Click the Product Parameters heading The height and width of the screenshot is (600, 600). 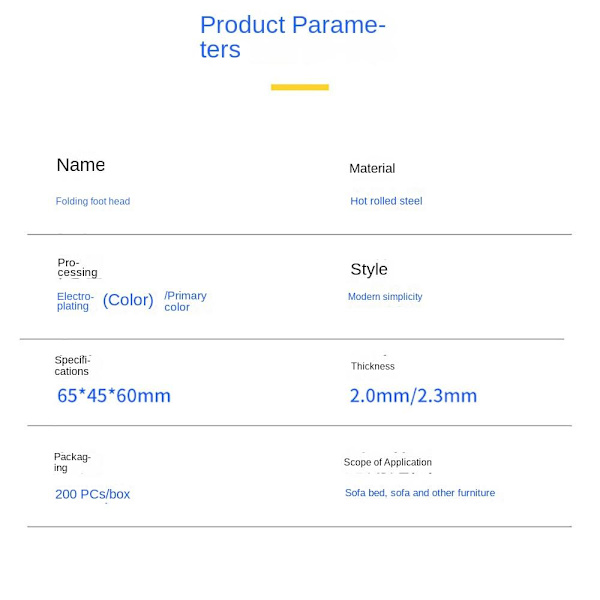pos(292,37)
